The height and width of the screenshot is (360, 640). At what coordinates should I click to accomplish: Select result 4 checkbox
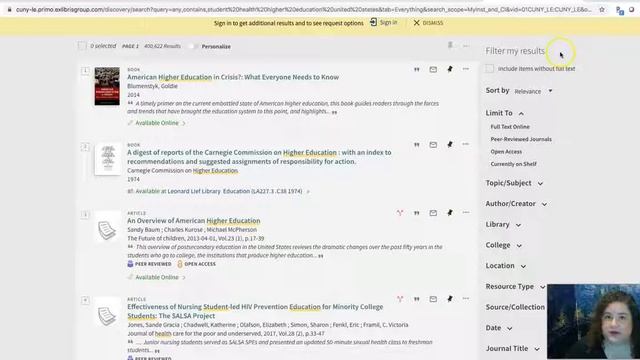[85, 301]
